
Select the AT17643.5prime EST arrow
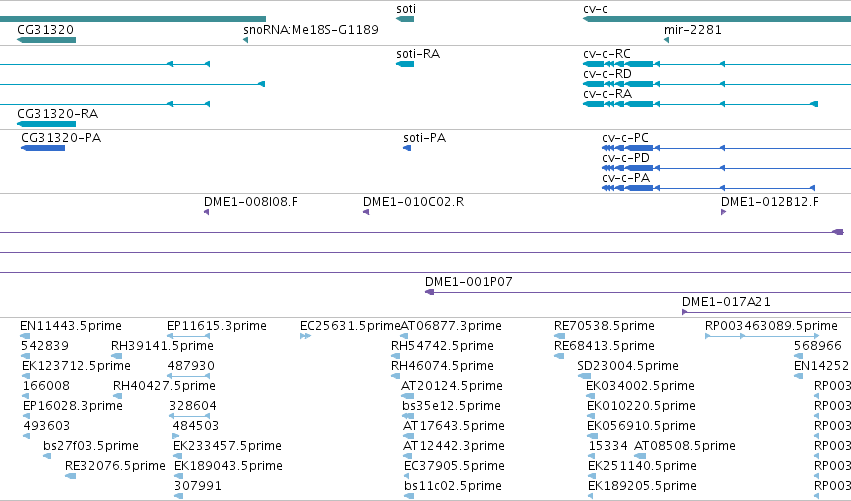coord(408,436)
